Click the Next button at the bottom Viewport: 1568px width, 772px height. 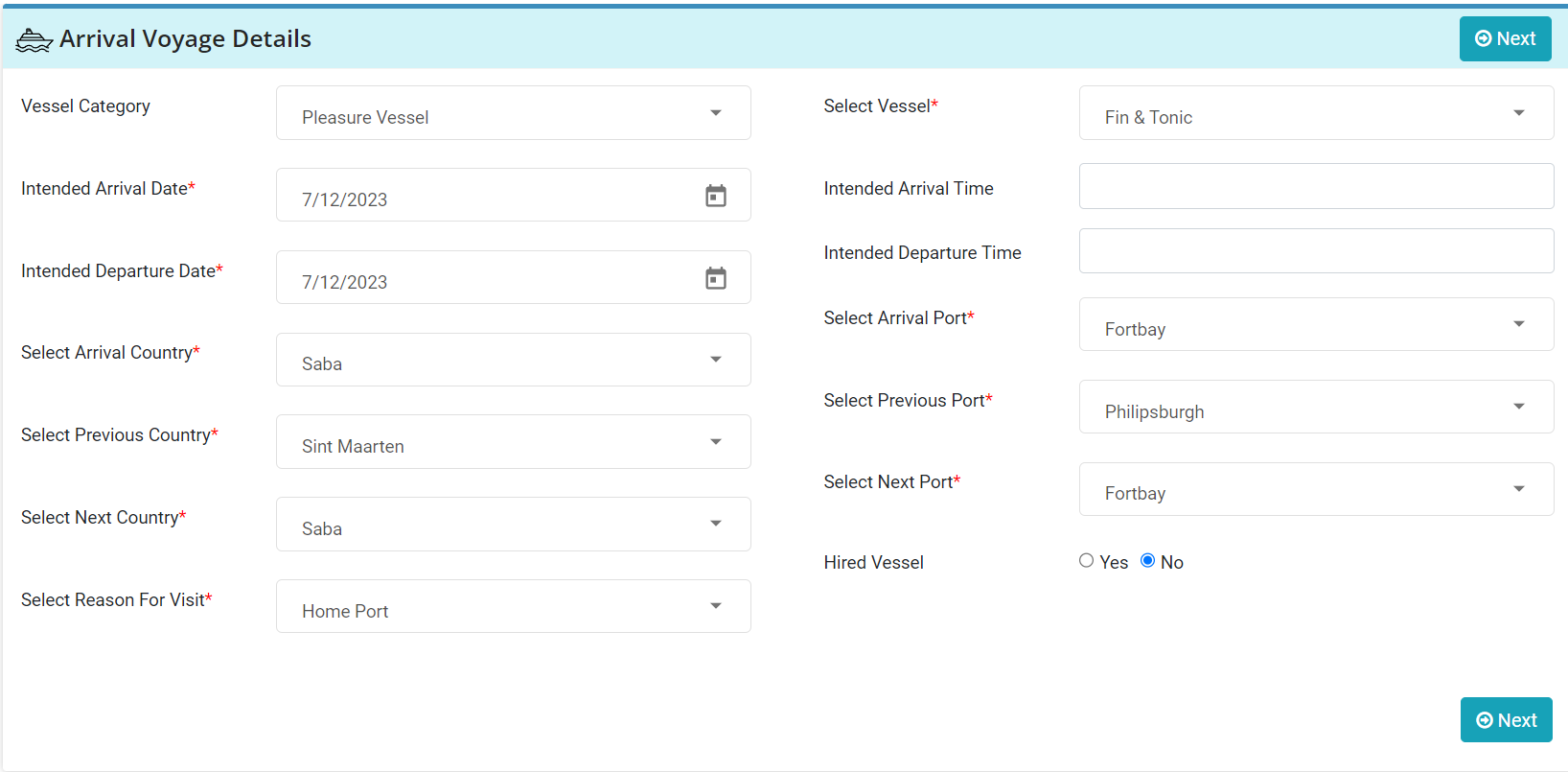click(1506, 719)
